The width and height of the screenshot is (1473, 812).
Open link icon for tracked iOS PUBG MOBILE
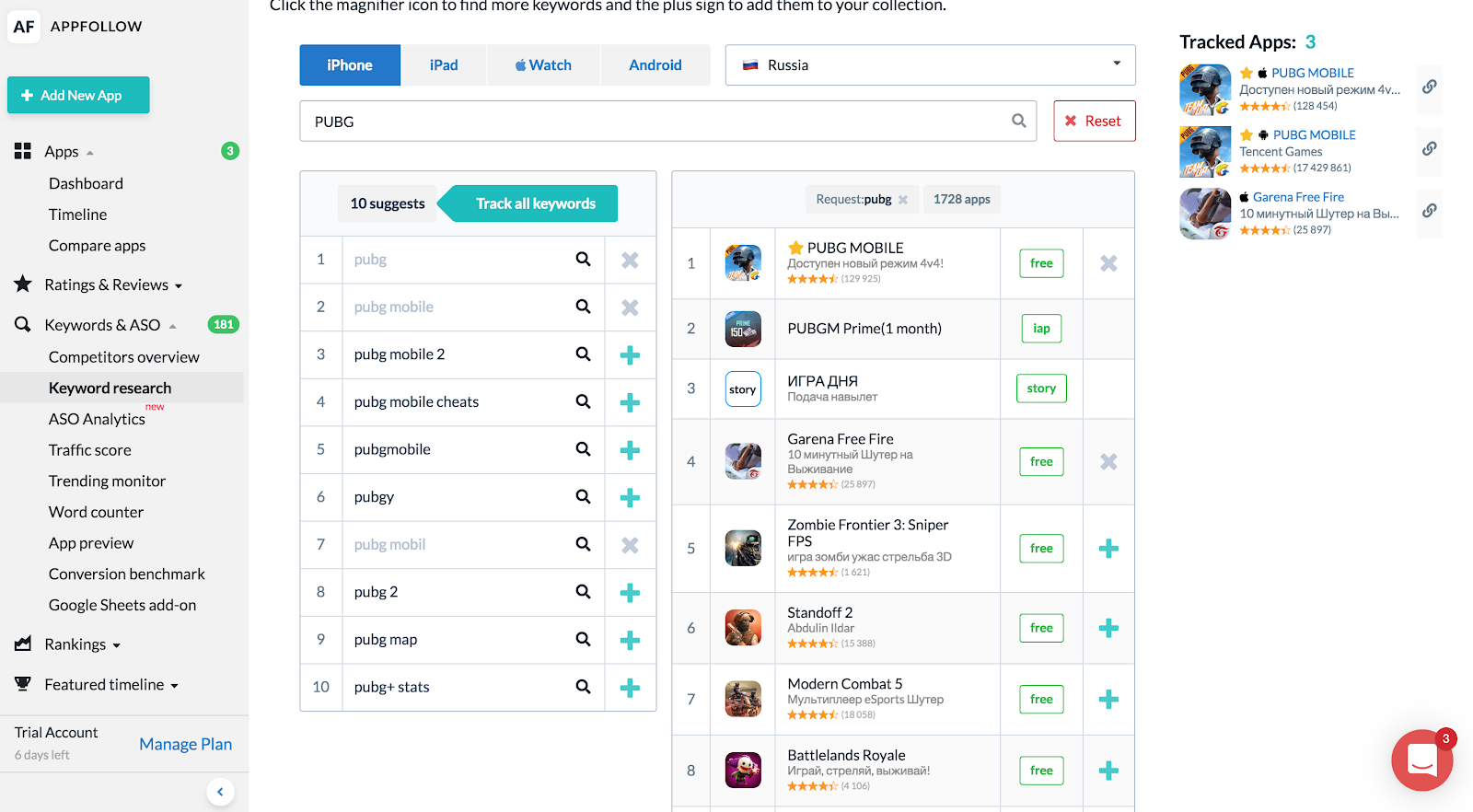coord(1429,87)
